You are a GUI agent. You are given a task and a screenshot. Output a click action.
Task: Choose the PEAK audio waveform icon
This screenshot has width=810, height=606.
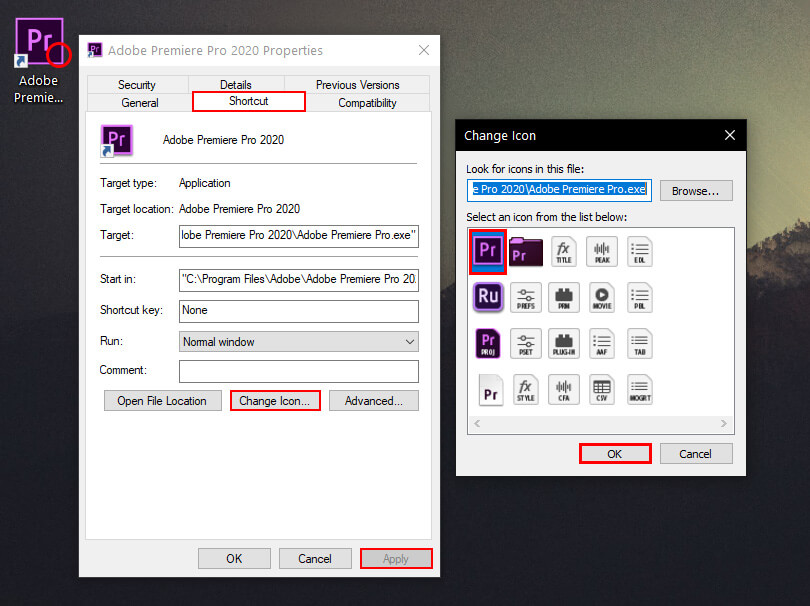[602, 251]
